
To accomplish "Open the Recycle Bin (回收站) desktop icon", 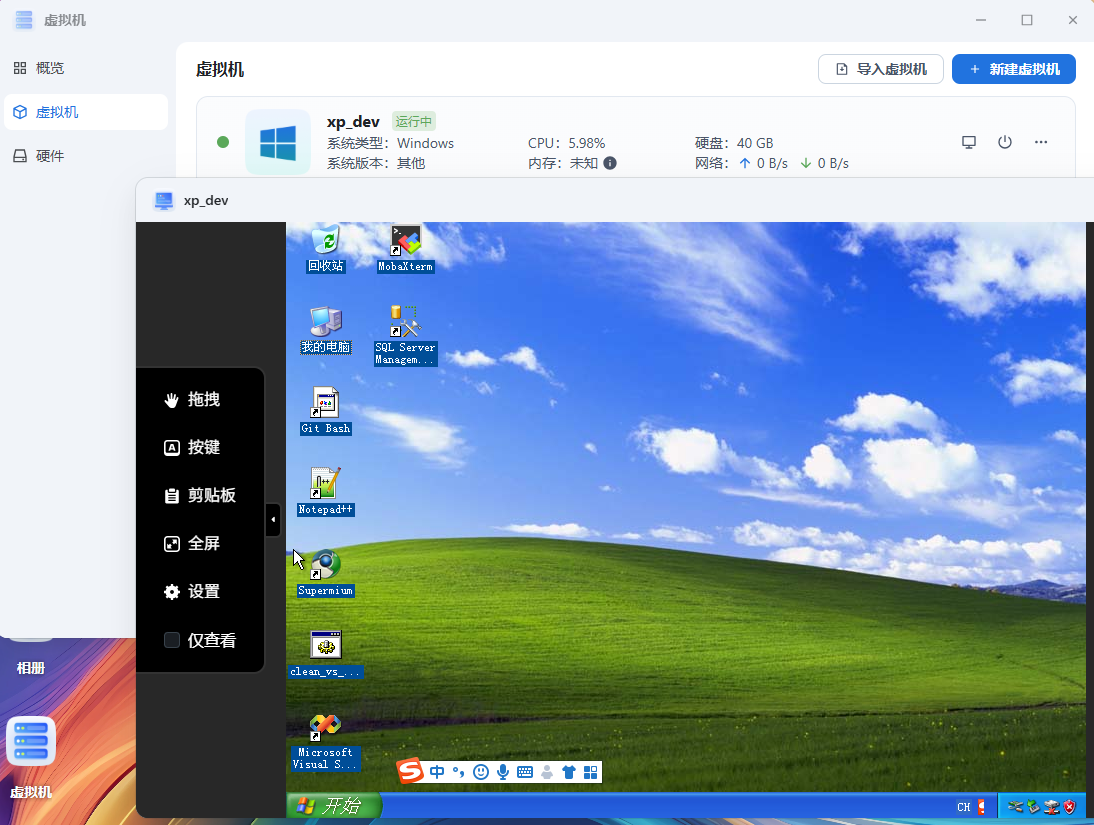I will coord(326,248).
